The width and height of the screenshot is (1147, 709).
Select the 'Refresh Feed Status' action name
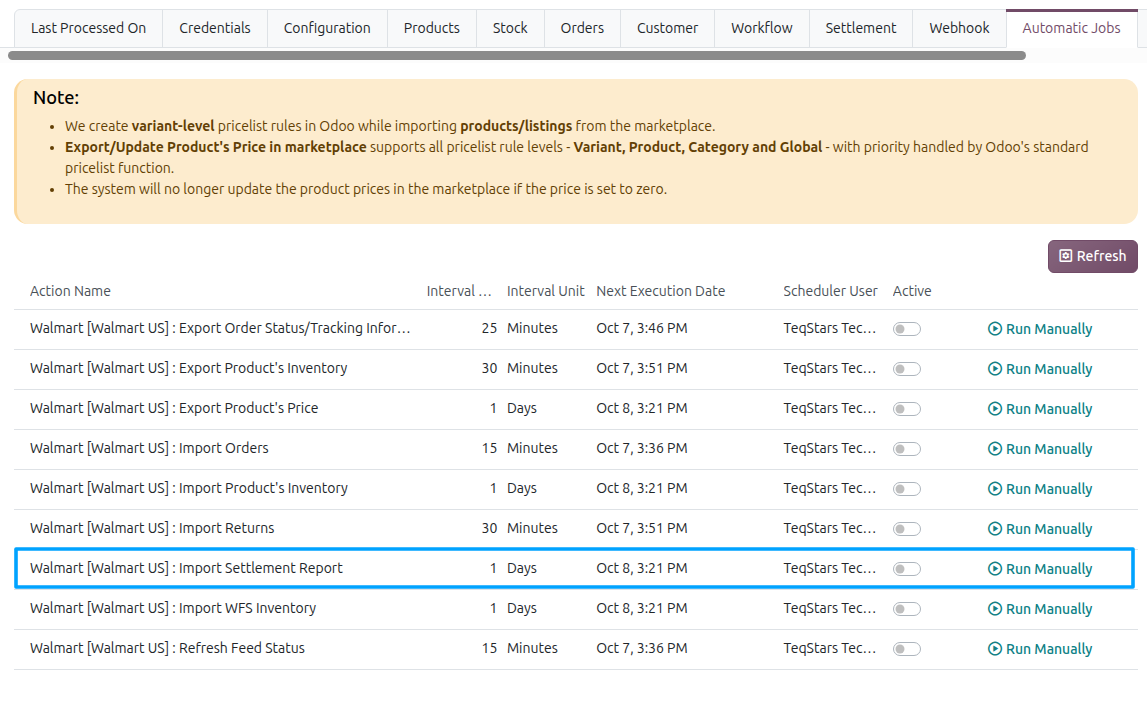168,648
